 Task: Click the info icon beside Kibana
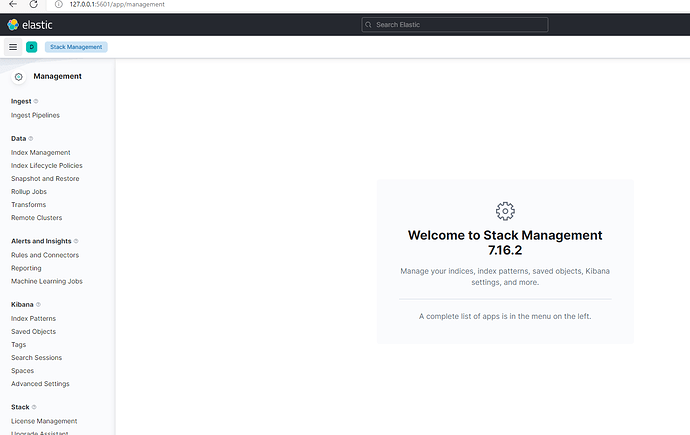(x=38, y=304)
